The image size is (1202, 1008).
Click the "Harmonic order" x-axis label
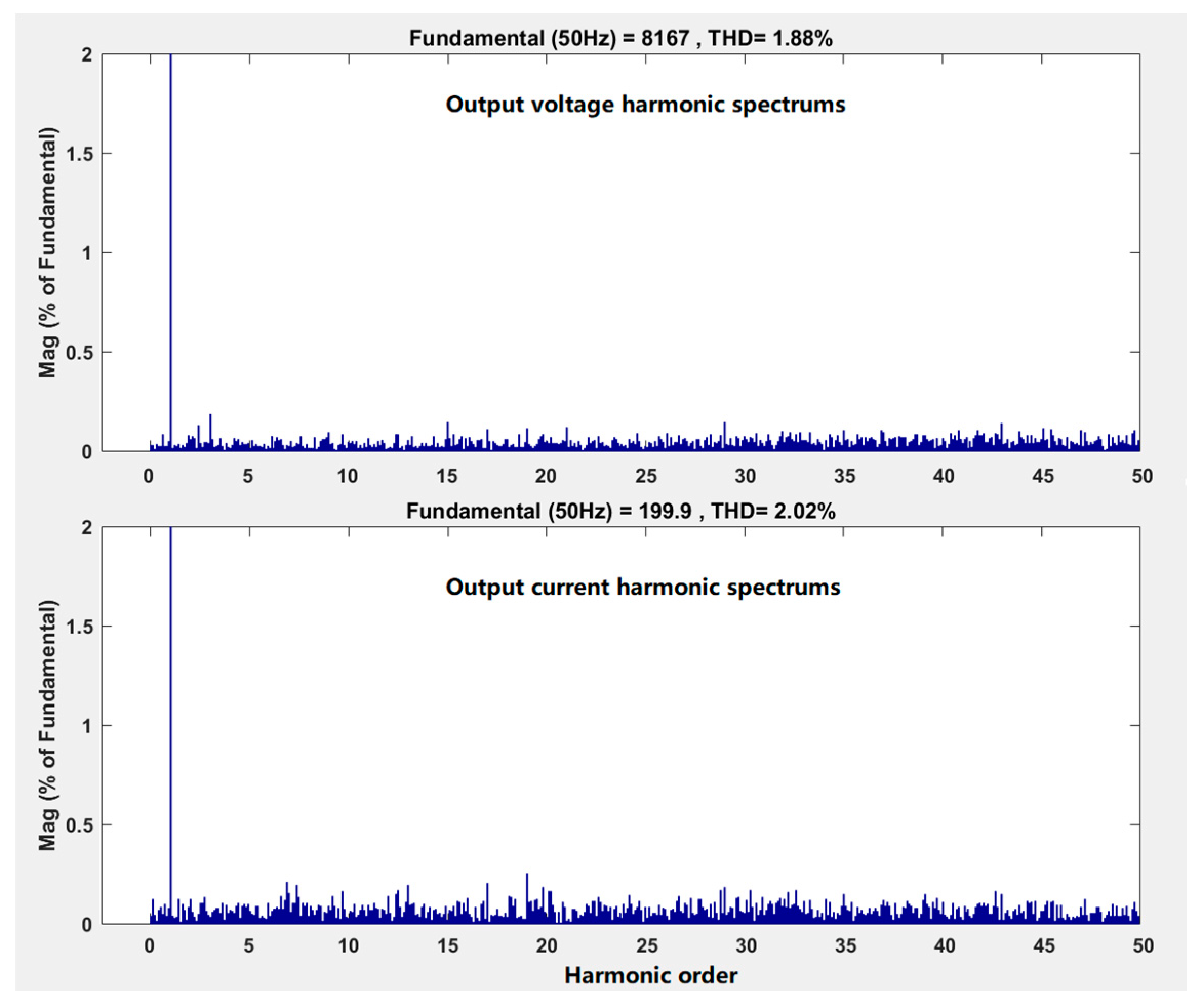click(650, 975)
